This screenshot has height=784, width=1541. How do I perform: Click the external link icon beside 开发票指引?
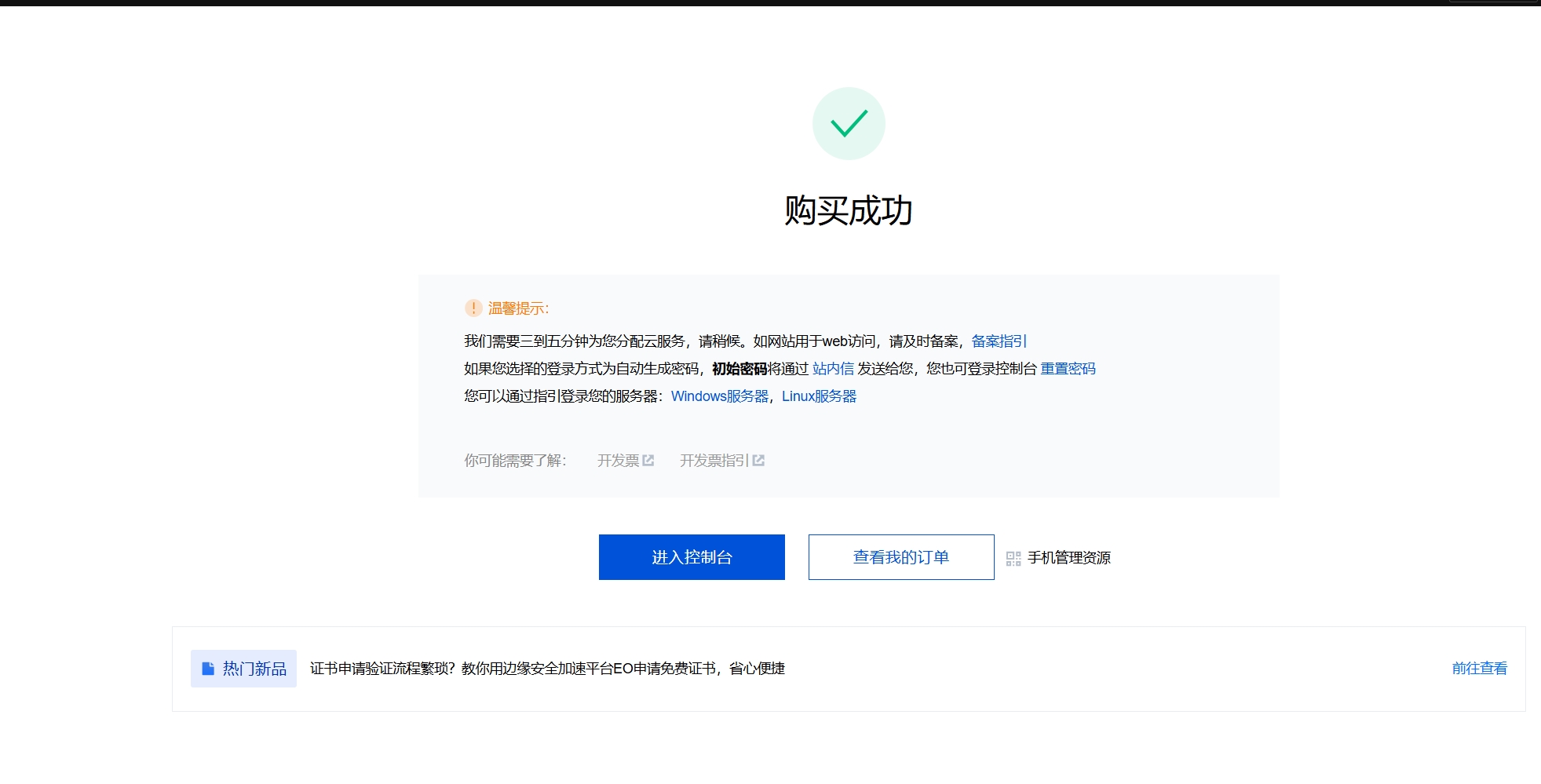[758, 461]
